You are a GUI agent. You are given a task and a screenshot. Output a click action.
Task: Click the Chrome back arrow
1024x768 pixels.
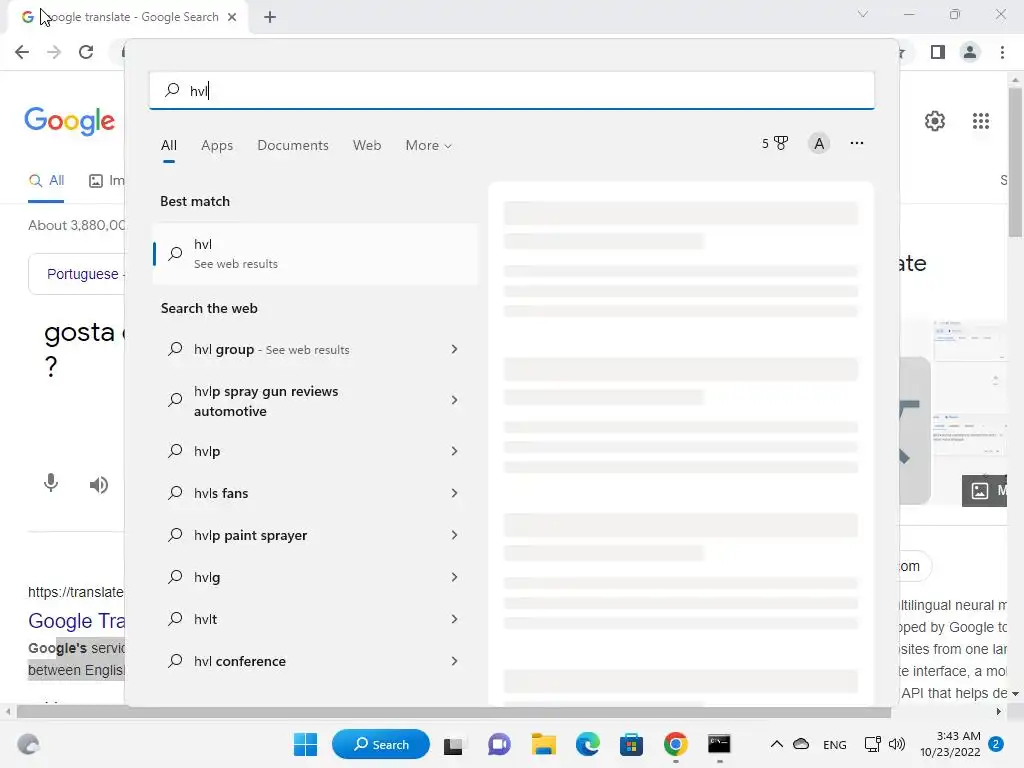[22, 52]
